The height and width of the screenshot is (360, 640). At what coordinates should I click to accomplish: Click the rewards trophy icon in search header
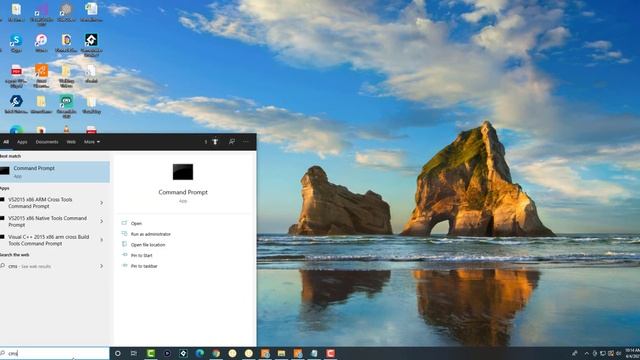pos(215,142)
